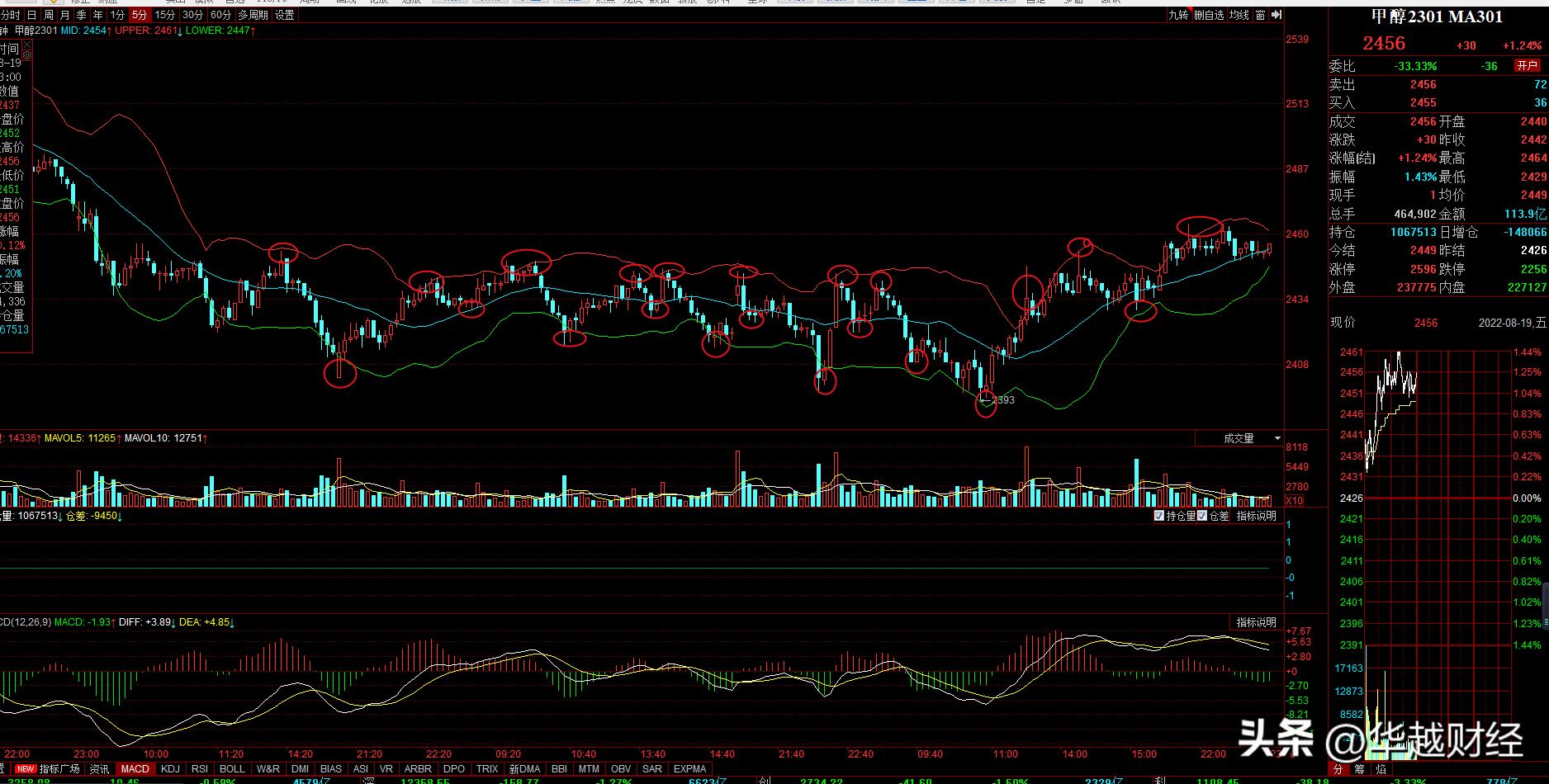
Task: Open the 多周期 multi-period option
Action: (253, 15)
